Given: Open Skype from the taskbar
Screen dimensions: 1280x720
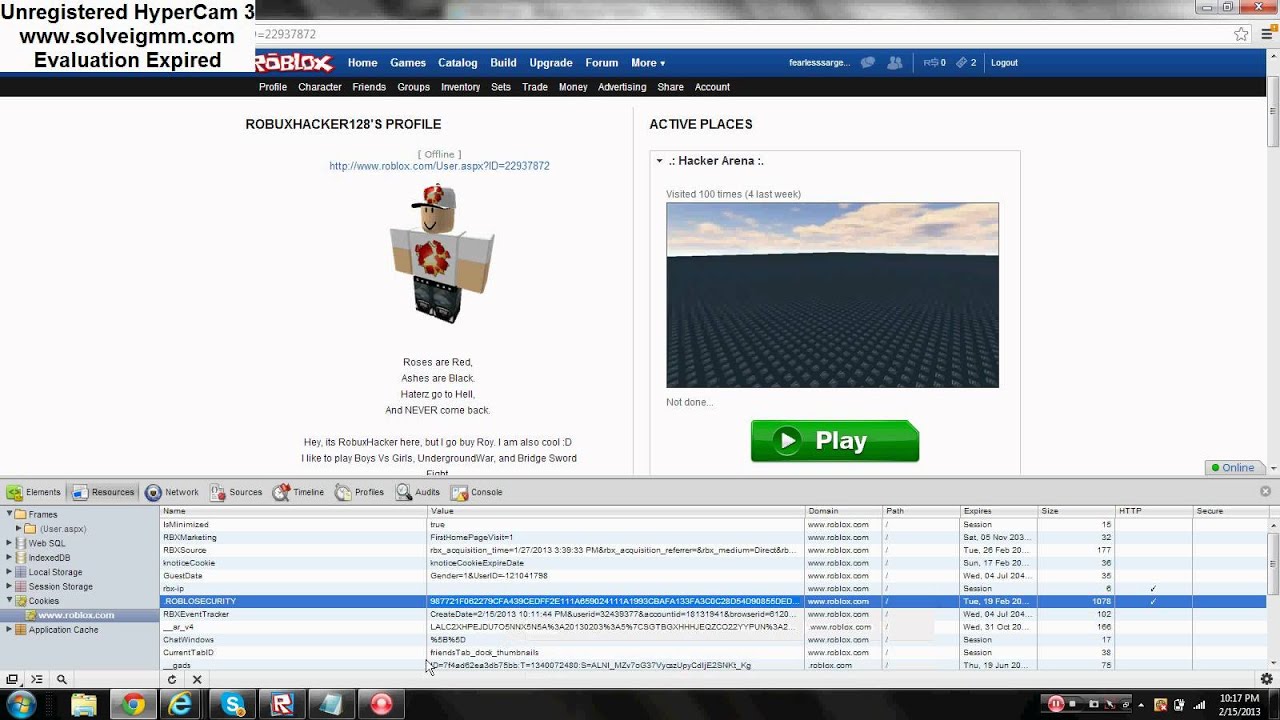Looking at the screenshot, I should tap(233, 705).
